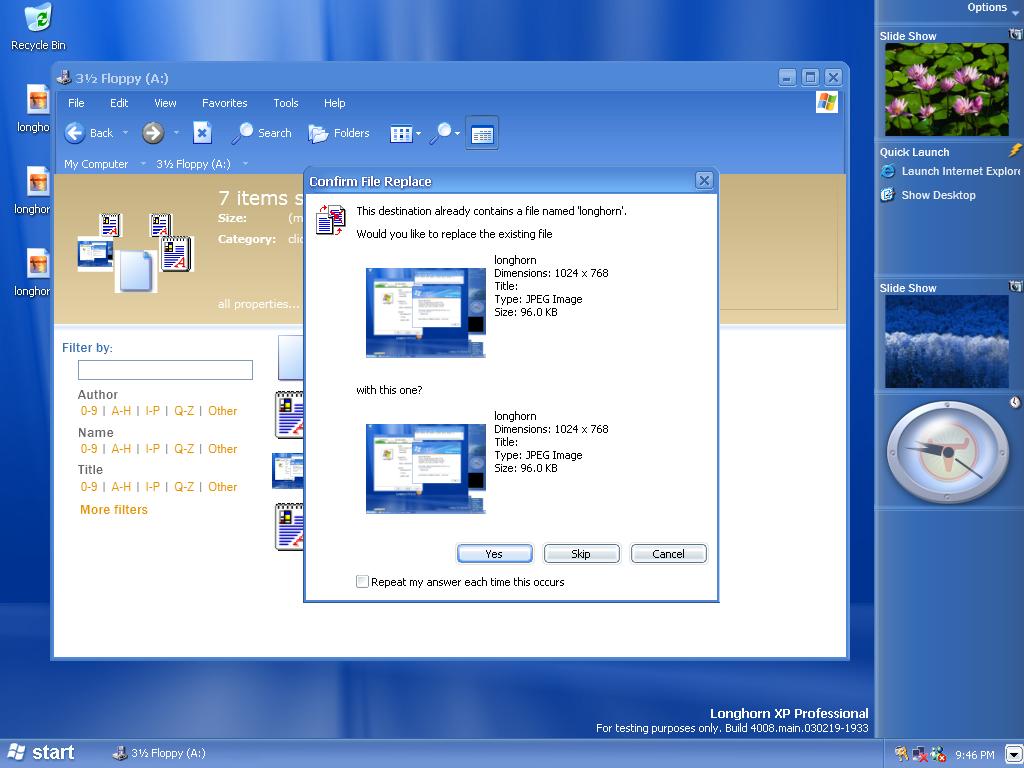The image size is (1024, 768).
Task: Click the Forward arrow in the toolbar
Action: (x=153, y=133)
